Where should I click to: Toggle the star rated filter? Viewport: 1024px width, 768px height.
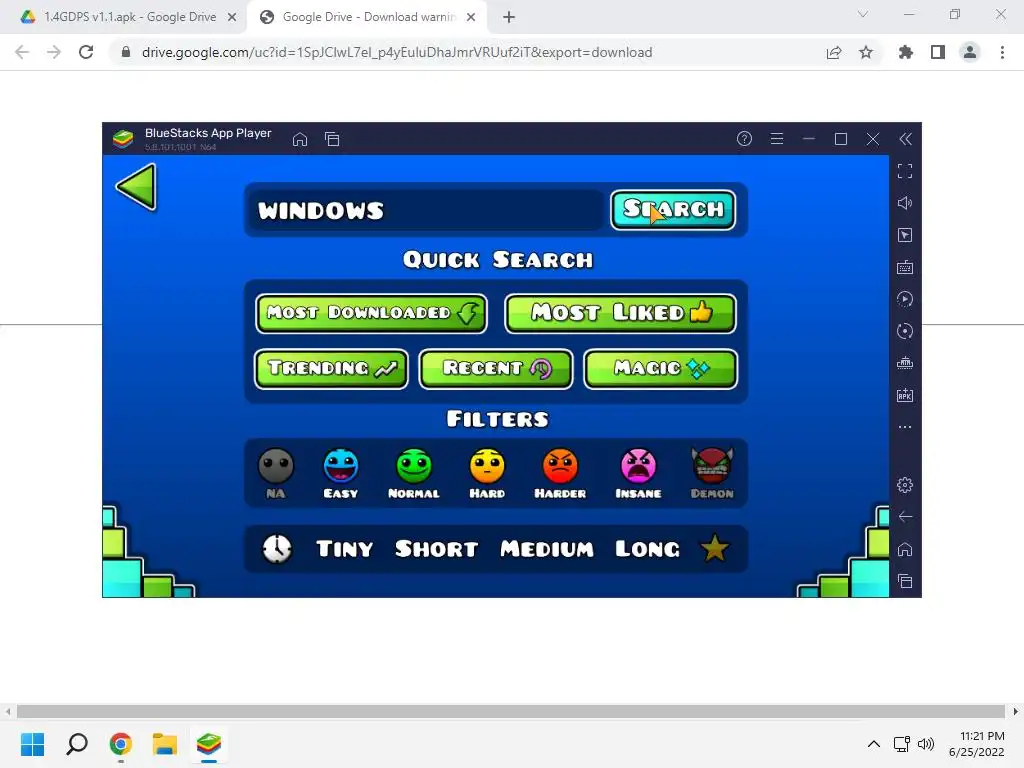pos(714,549)
